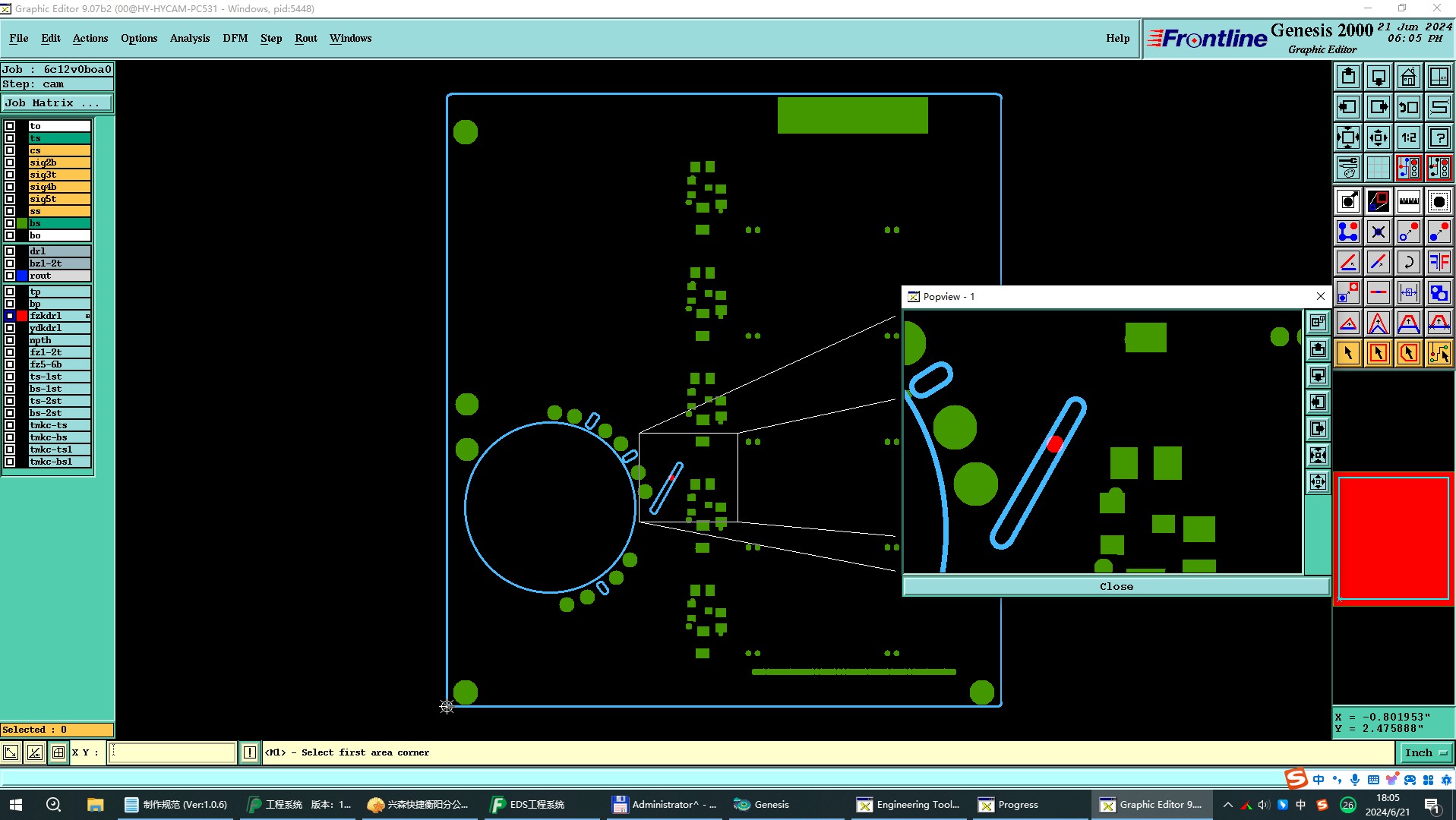The image size is (1456, 820).
Task: Select the polygon selection tool
Action: tap(1408, 353)
